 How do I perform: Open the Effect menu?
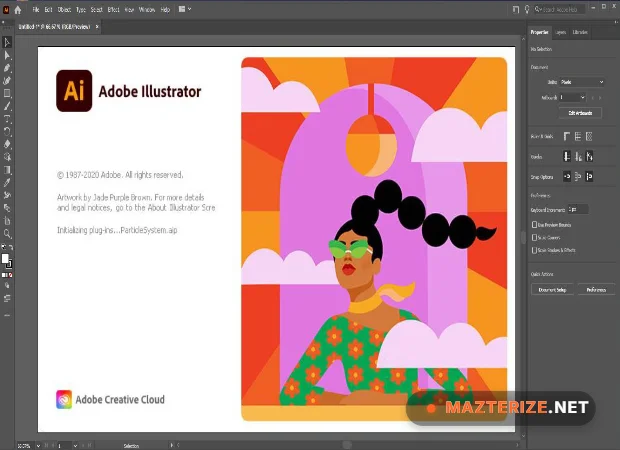[x=113, y=9]
